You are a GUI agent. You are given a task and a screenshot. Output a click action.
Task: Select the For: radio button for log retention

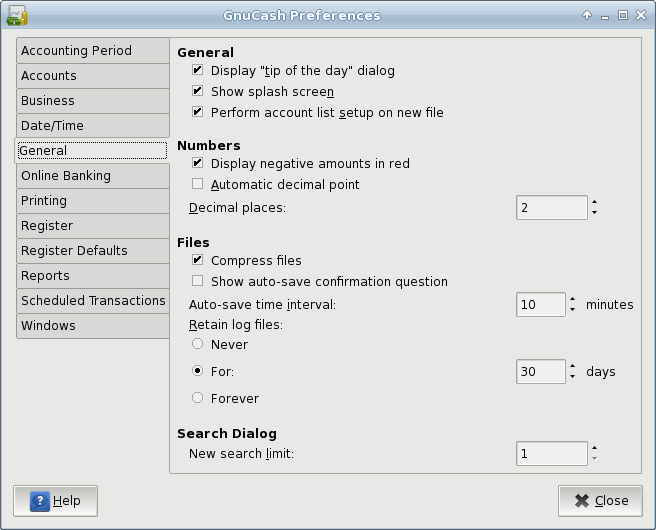click(x=197, y=371)
